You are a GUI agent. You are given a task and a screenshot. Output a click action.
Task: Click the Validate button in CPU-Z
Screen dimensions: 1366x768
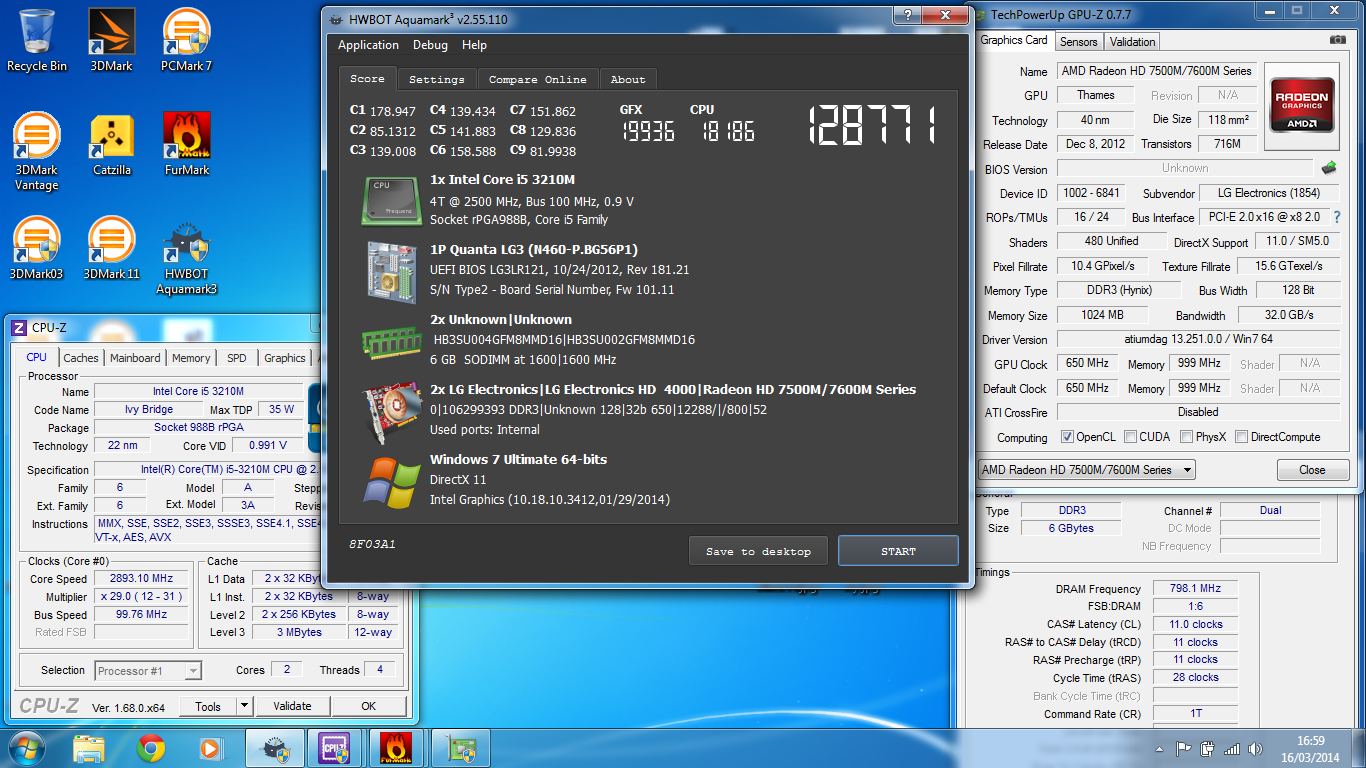point(292,706)
